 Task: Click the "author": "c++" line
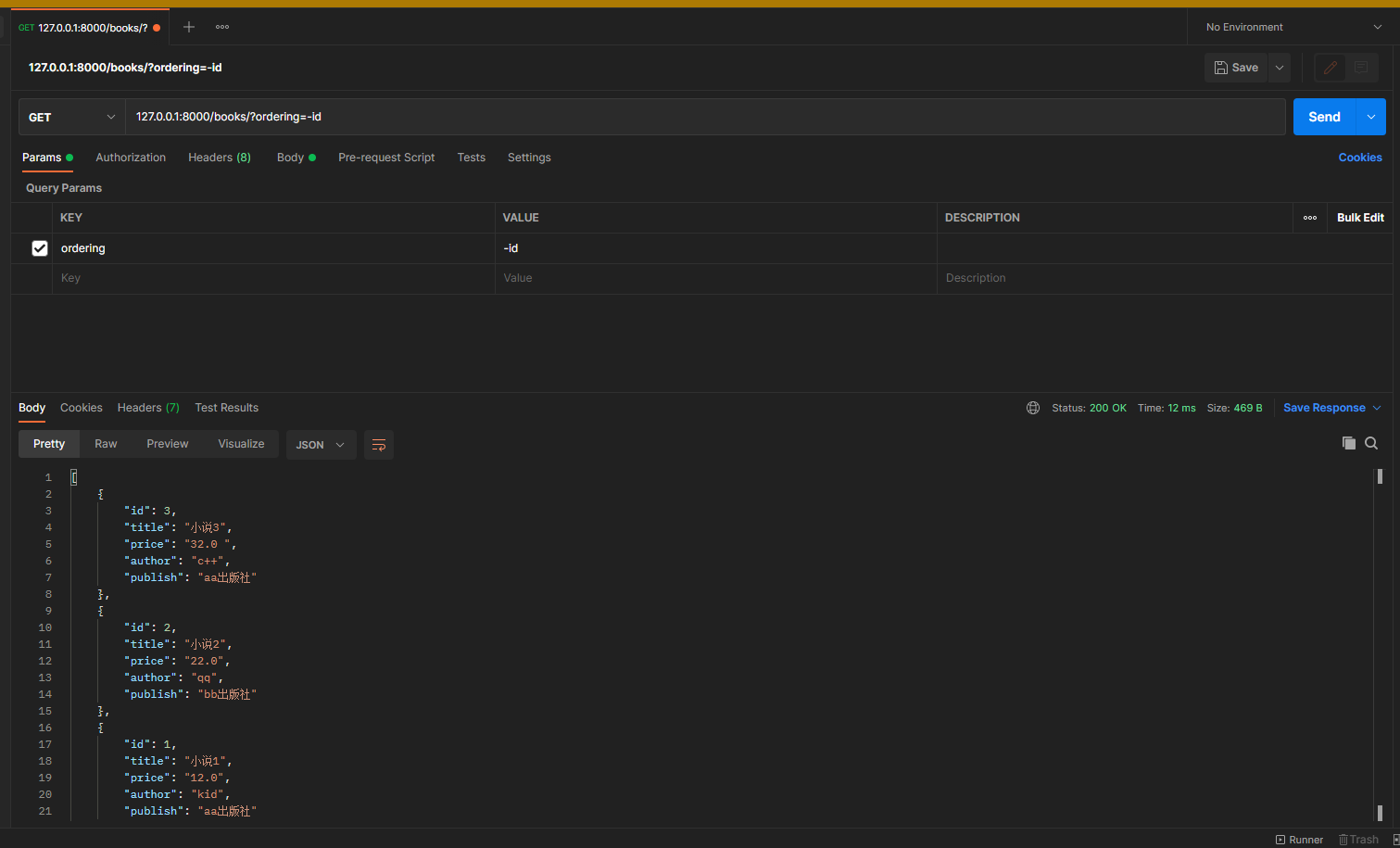tap(177, 561)
